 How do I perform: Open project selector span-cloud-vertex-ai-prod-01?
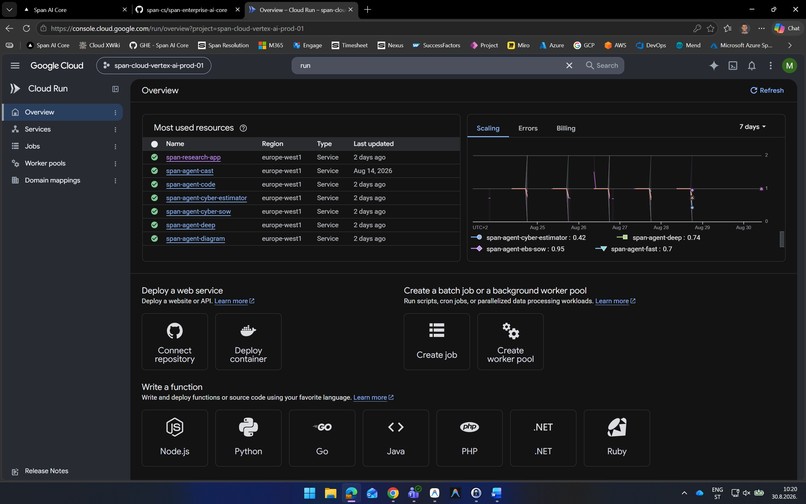[x=154, y=65]
